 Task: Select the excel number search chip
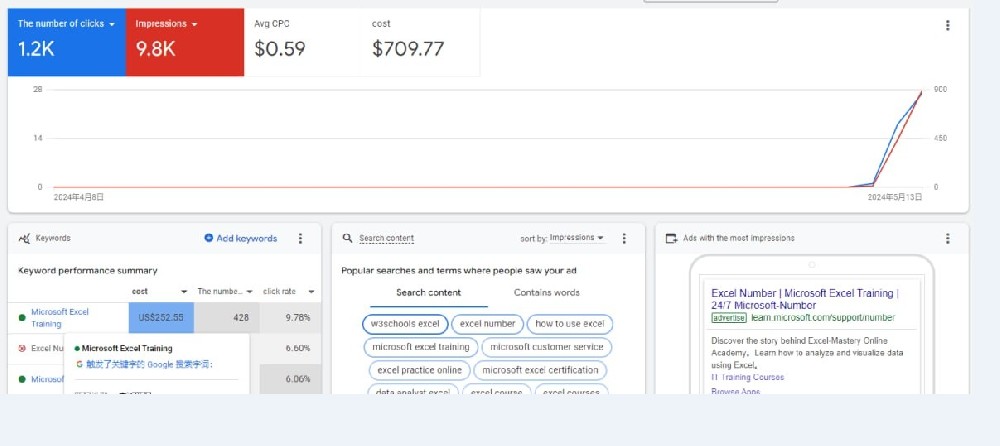coord(487,324)
